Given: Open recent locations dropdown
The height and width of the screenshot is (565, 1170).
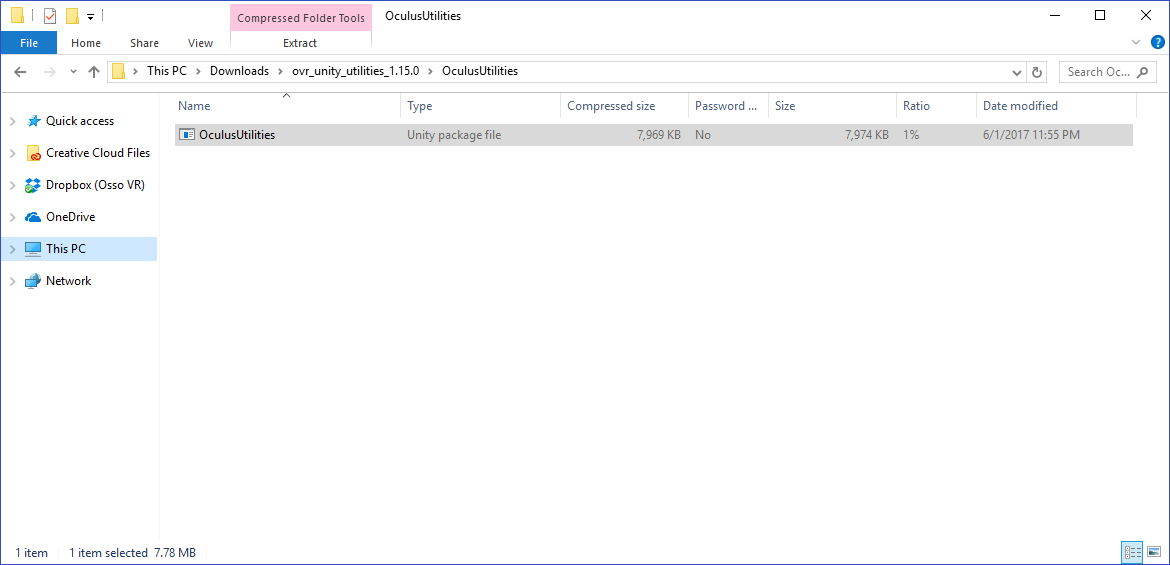Looking at the screenshot, I should 72,72.
